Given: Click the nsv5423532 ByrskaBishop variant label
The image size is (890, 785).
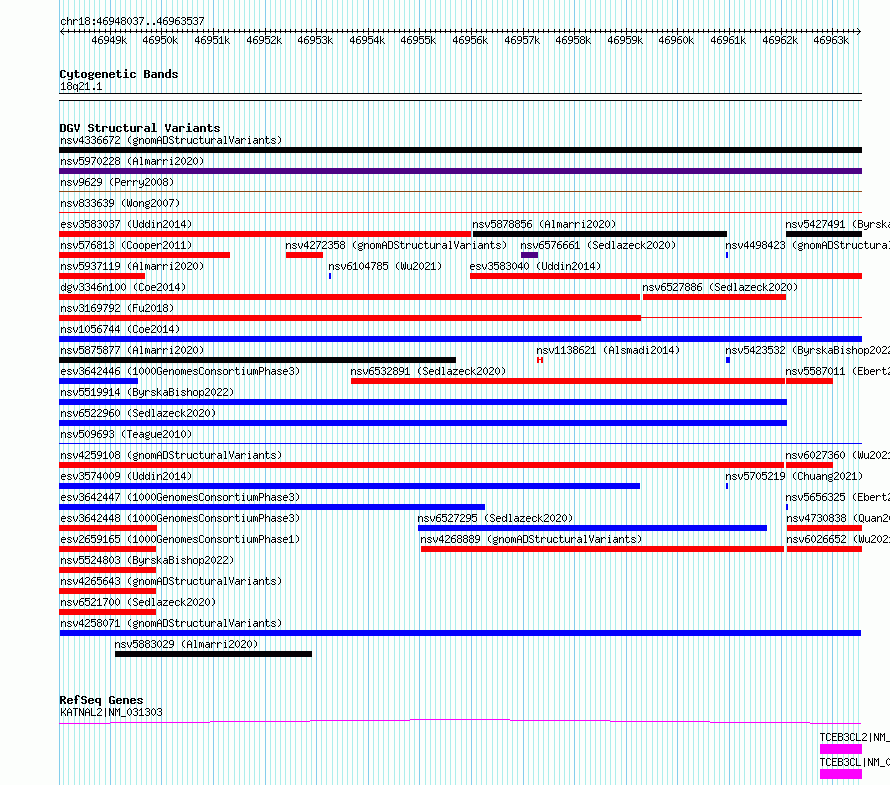Looking at the screenshot, I should click(807, 350).
